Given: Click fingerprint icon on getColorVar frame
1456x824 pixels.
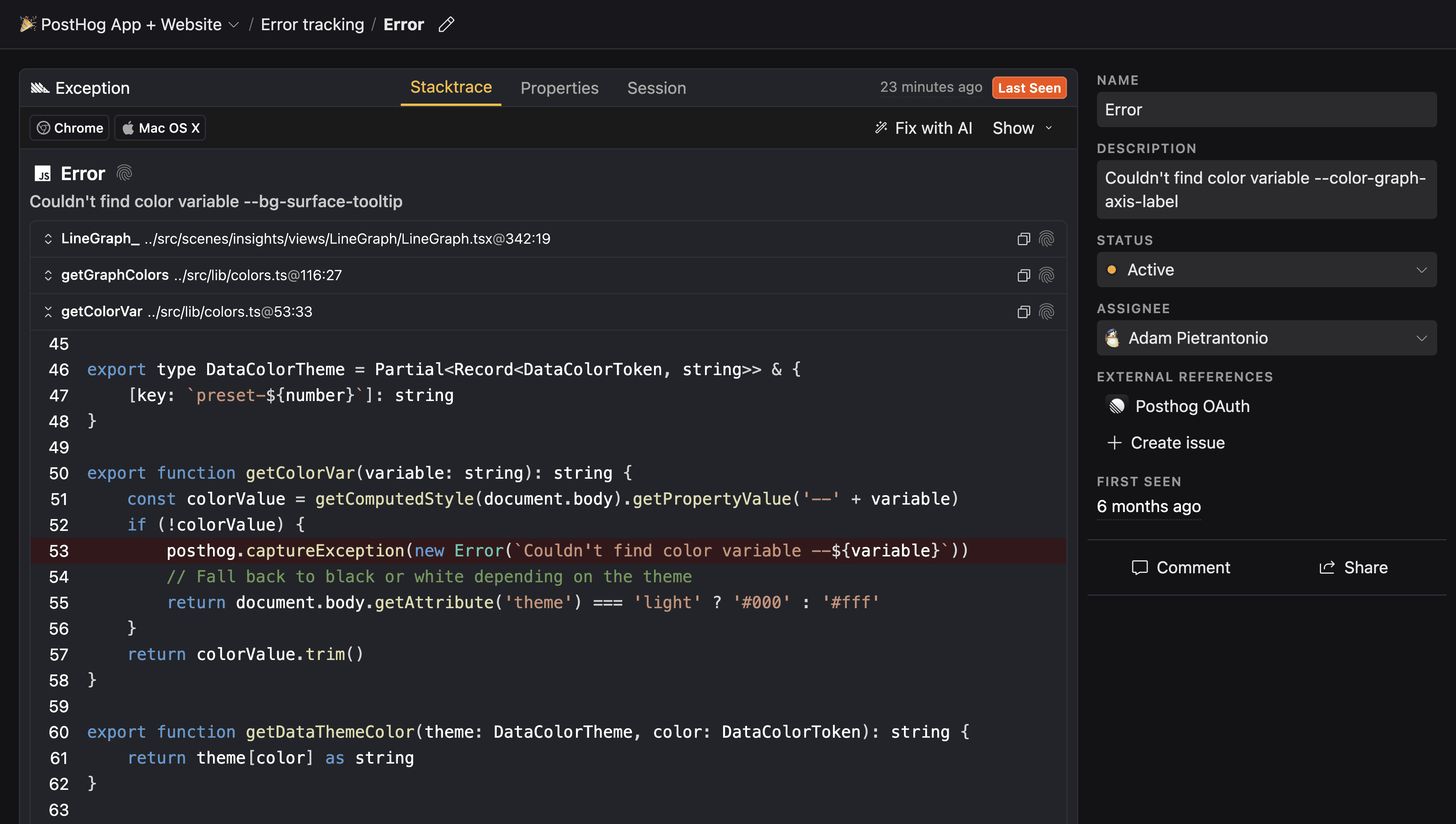Looking at the screenshot, I should pos(1046,312).
